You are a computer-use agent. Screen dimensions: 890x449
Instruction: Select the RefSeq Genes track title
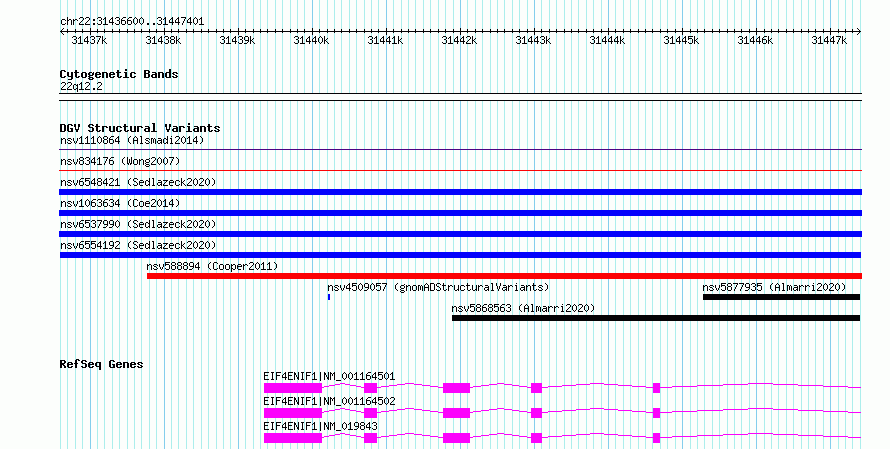coord(101,364)
